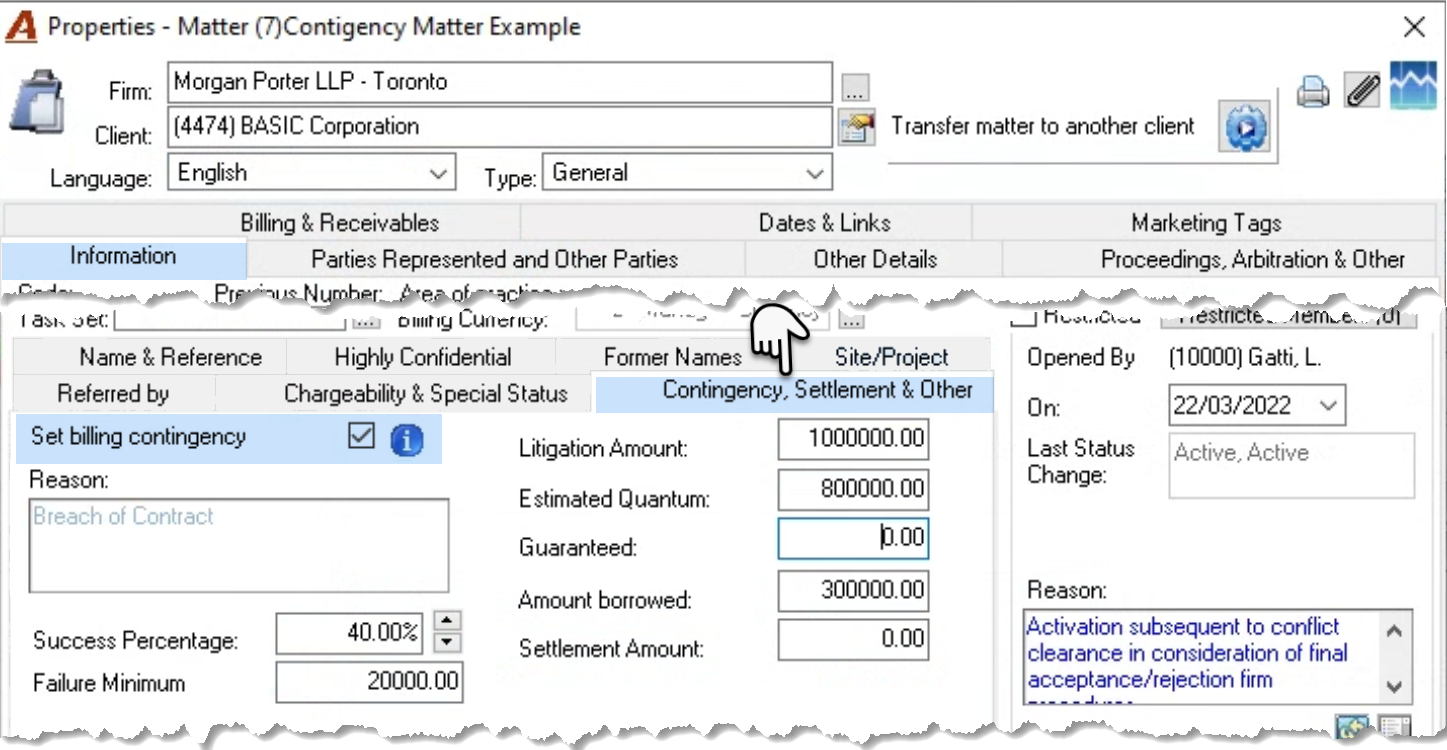Close the Properties window
The height and width of the screenshot is (750, 1447).
tap(1414, 27)
